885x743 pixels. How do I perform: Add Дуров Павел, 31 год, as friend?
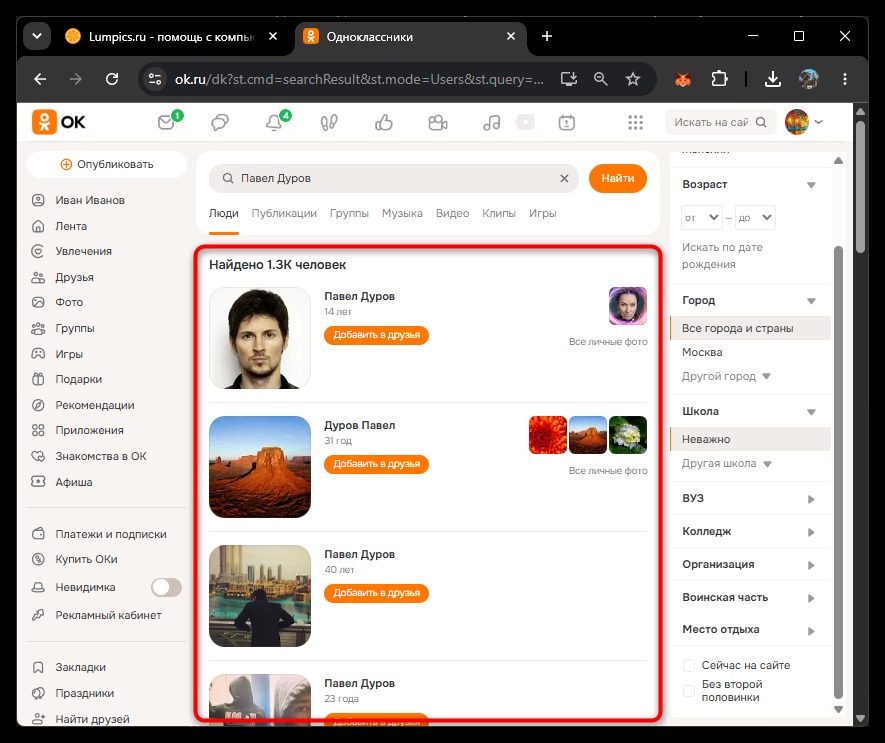376,464
